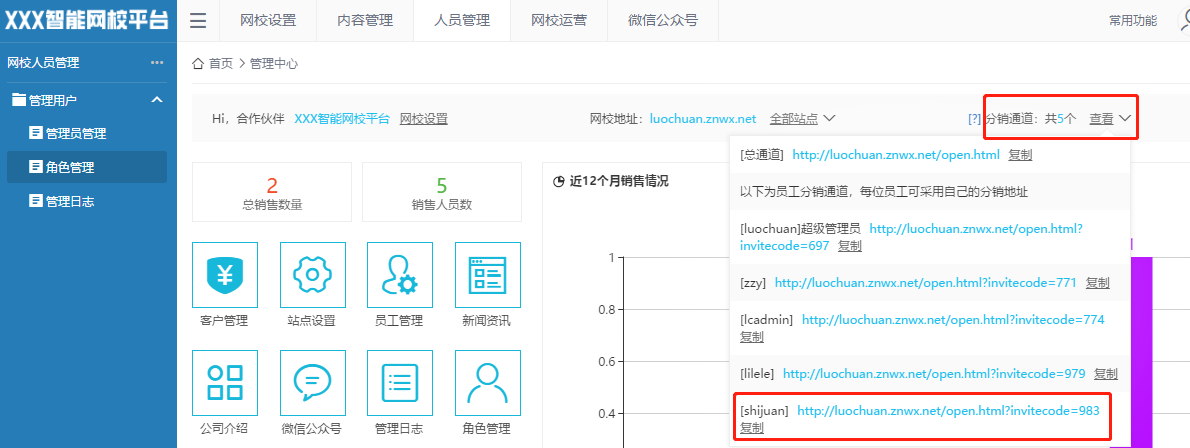1190x448 pixels.
Task: Open the 管理日志 list icon
Action: (399, 383)
